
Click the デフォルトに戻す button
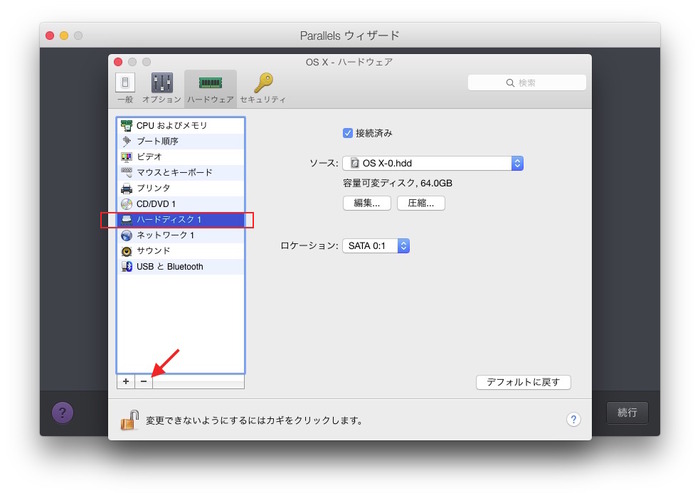click(x=523, y=382)
